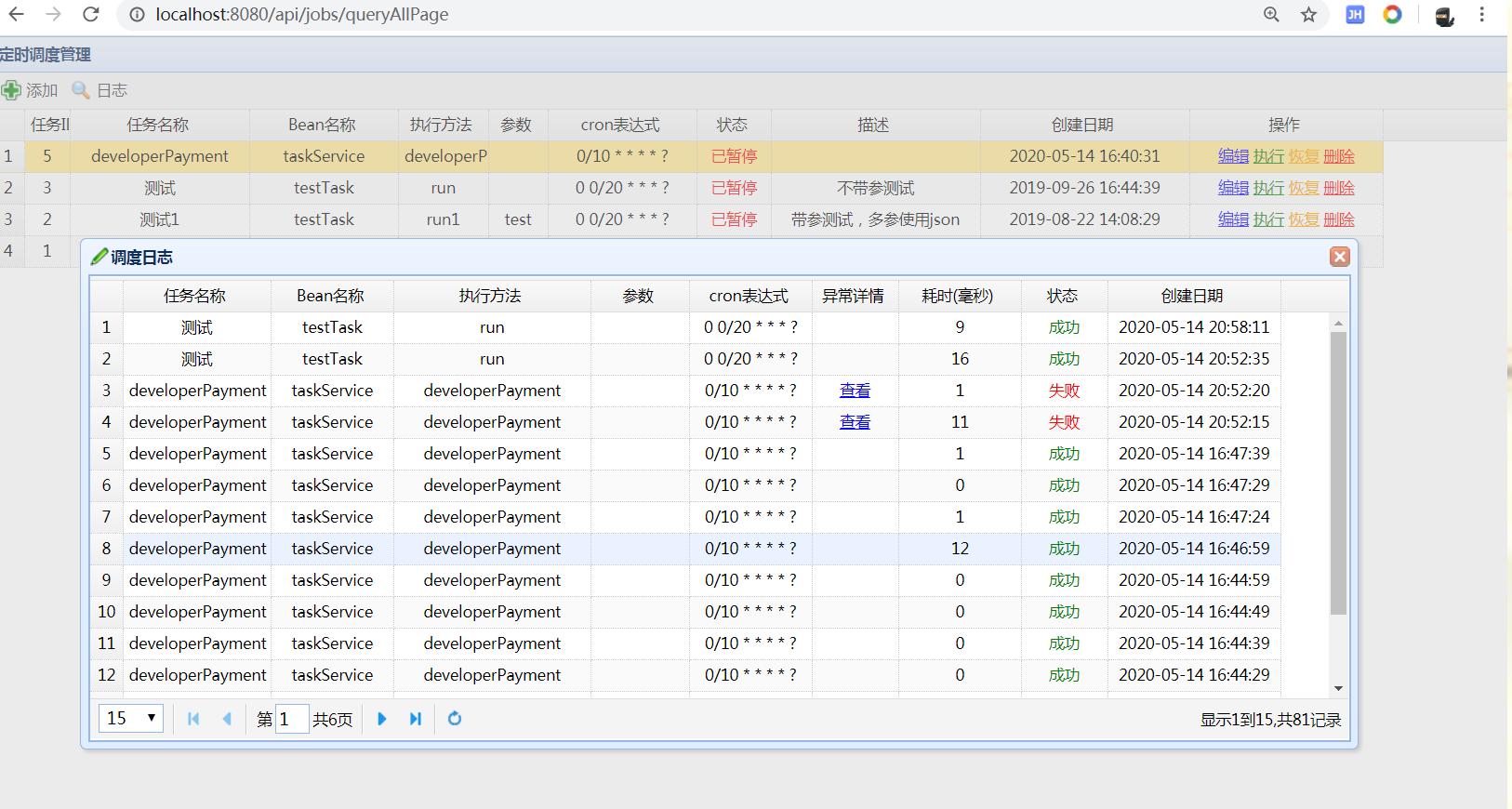This screenshot has width=1512, height=809.
Task: View site information in address bar
Action: coord(137,14)
